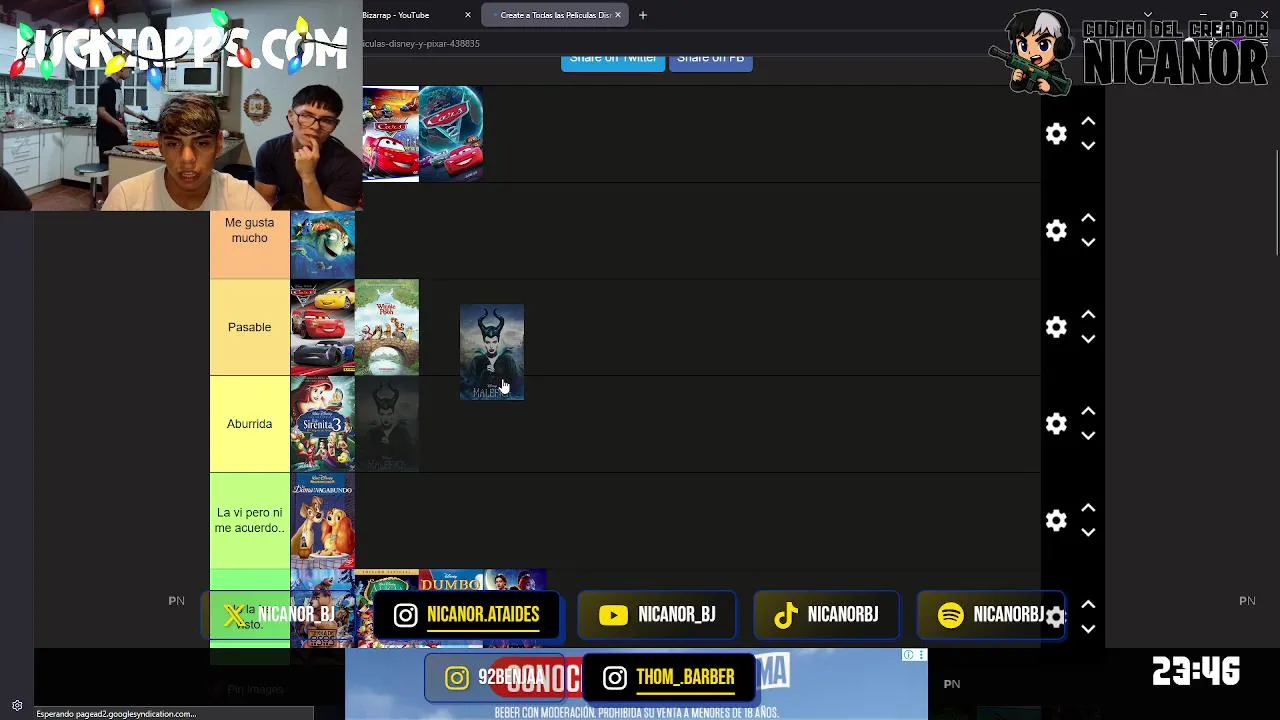Image resolution: width=1280 pixels, height=720 pixels.
Task: Open a new browser tab
Action: 643,15
